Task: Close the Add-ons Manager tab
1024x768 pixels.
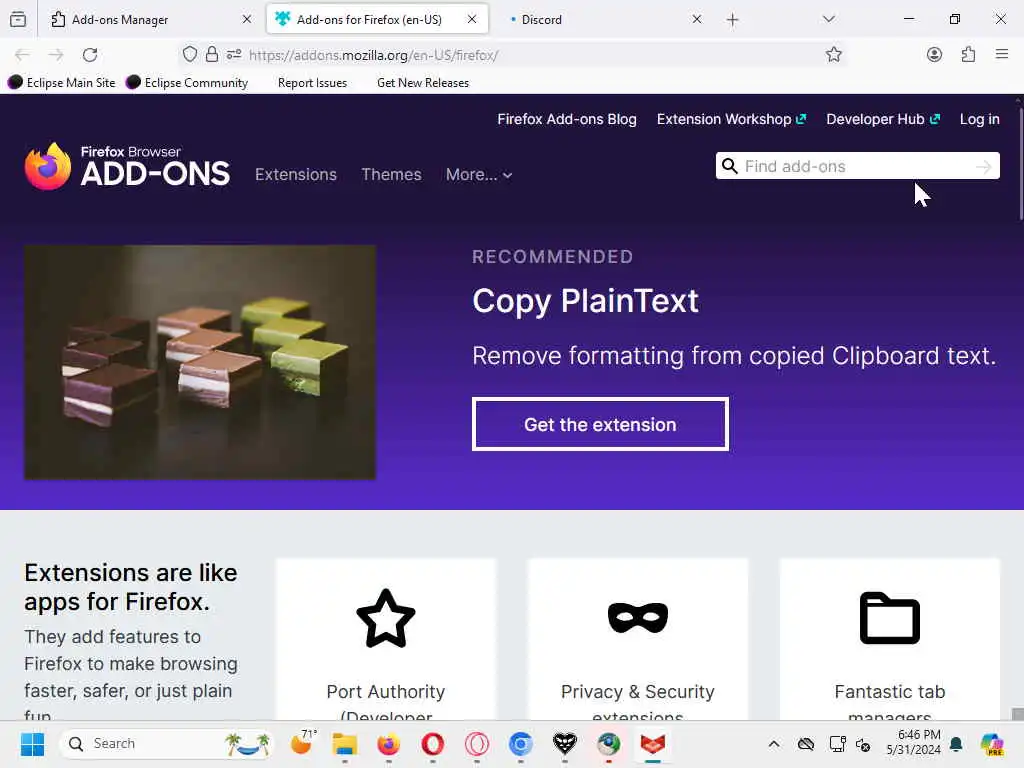Action: pos(247,20)
